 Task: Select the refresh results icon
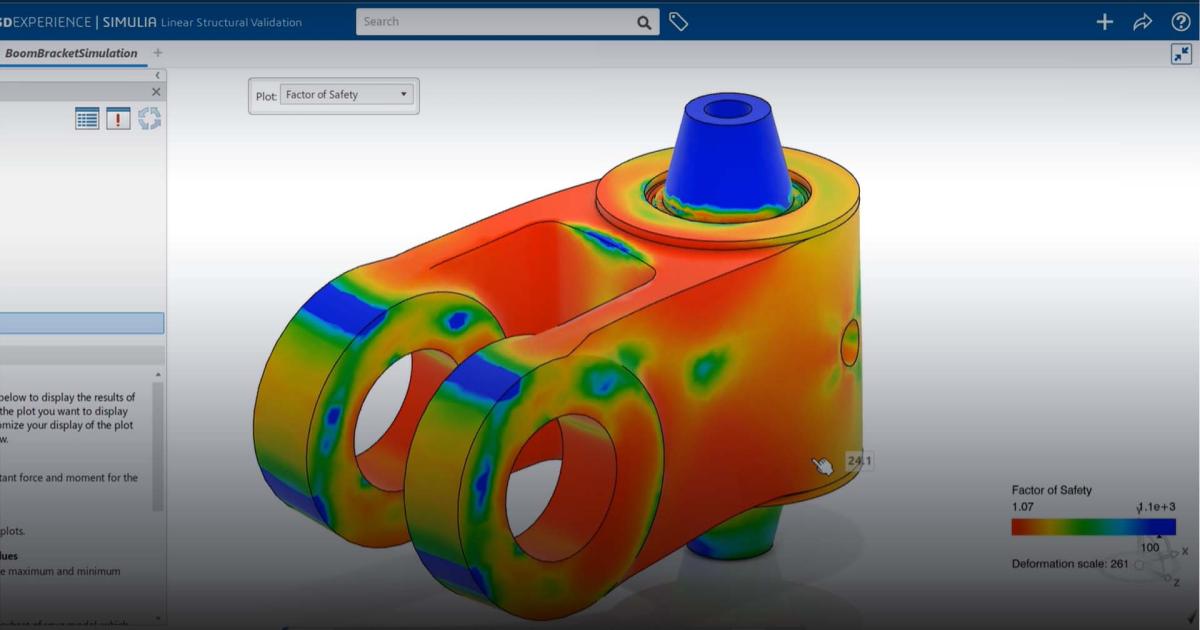pyautogui.click(x=149, y=118)
